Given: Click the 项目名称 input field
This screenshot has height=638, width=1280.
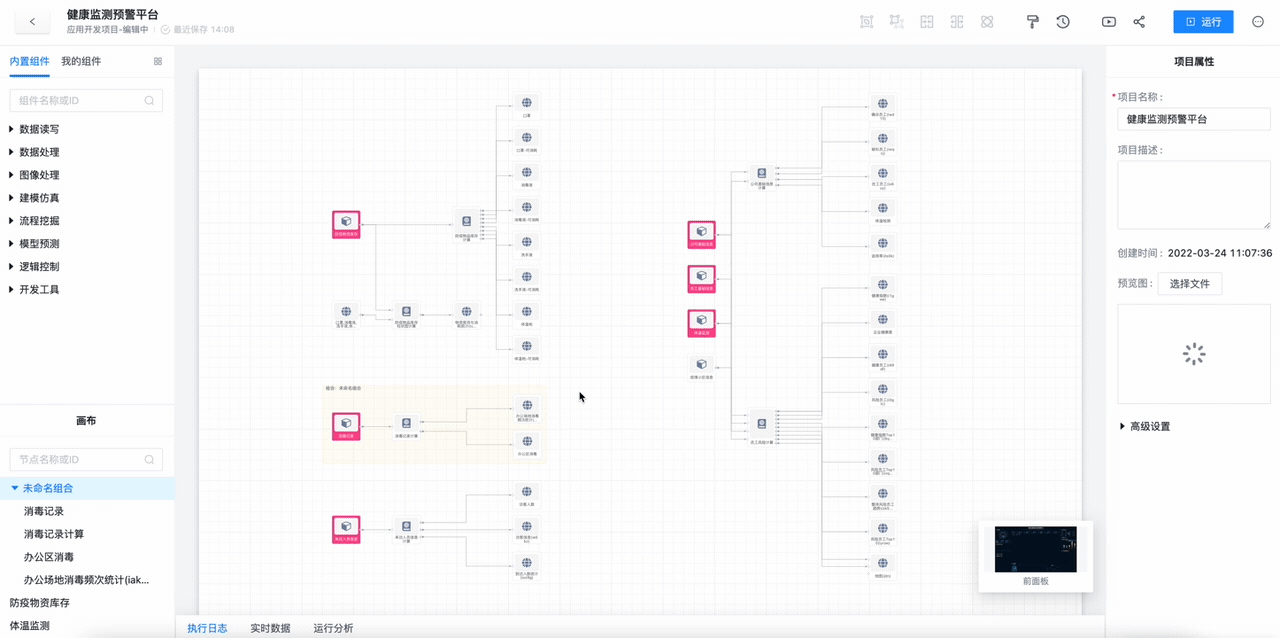Looking at the screenshot, I should (1193, 119).
